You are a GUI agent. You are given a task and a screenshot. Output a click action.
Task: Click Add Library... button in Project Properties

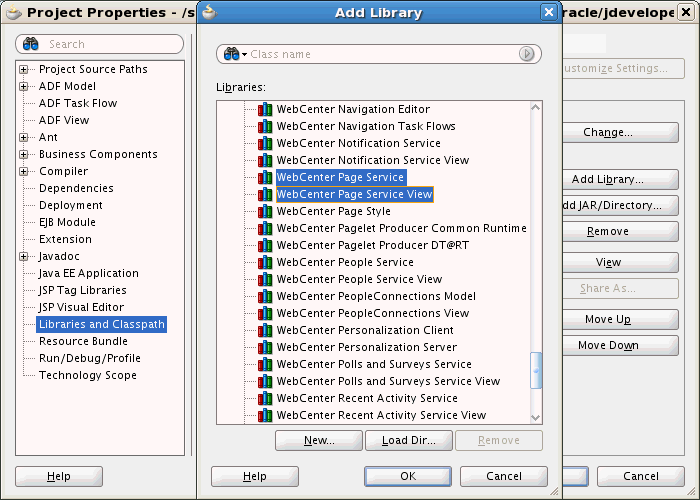(x=620, y=179)
